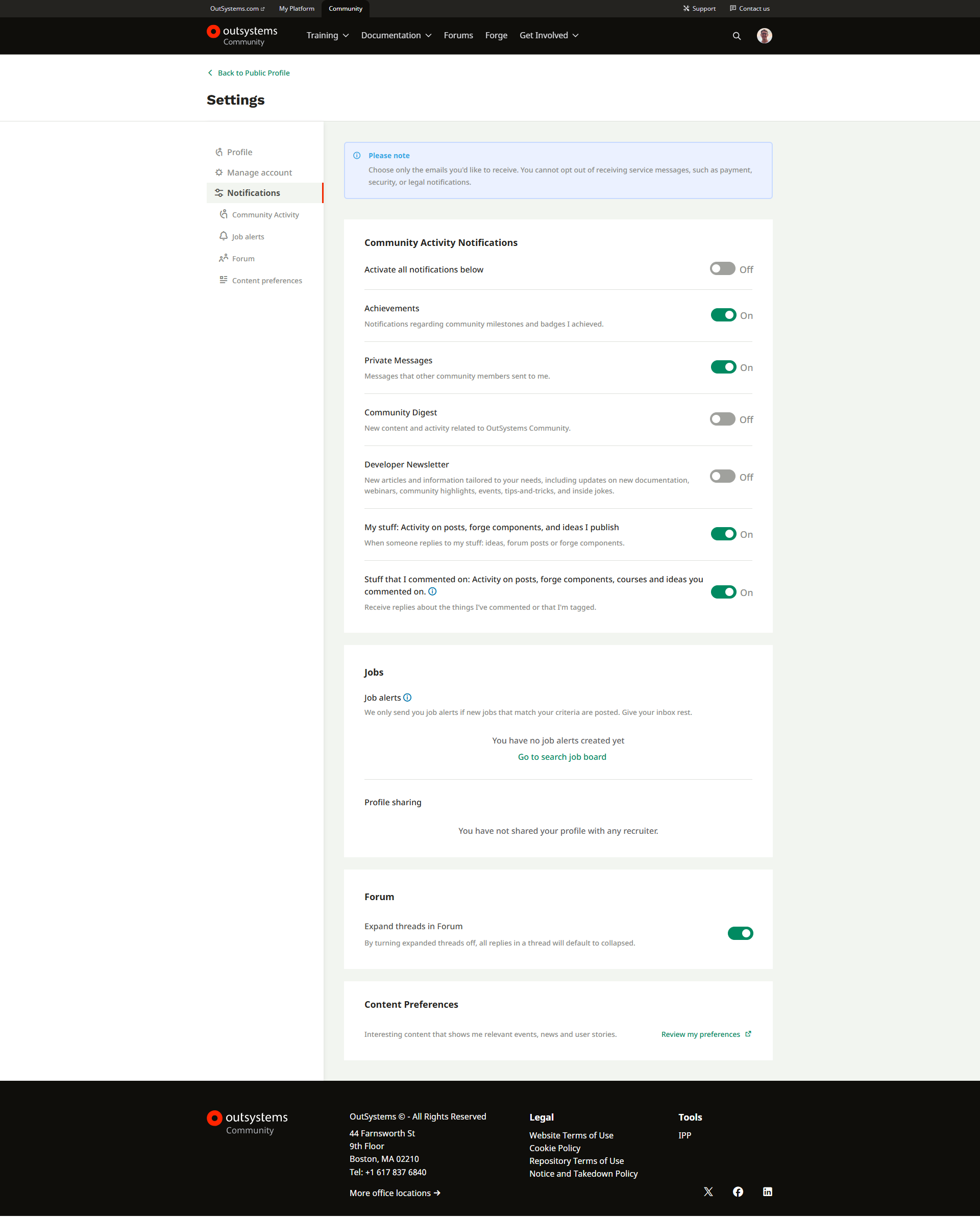The height and width of the screenshot is (1217, 980).
Task: Click the search magnifier icon
Action: tap(736, 36)
